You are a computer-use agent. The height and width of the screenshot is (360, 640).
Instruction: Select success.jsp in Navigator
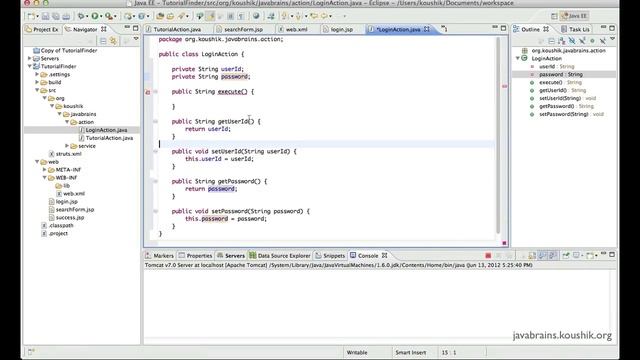point(70,218)
